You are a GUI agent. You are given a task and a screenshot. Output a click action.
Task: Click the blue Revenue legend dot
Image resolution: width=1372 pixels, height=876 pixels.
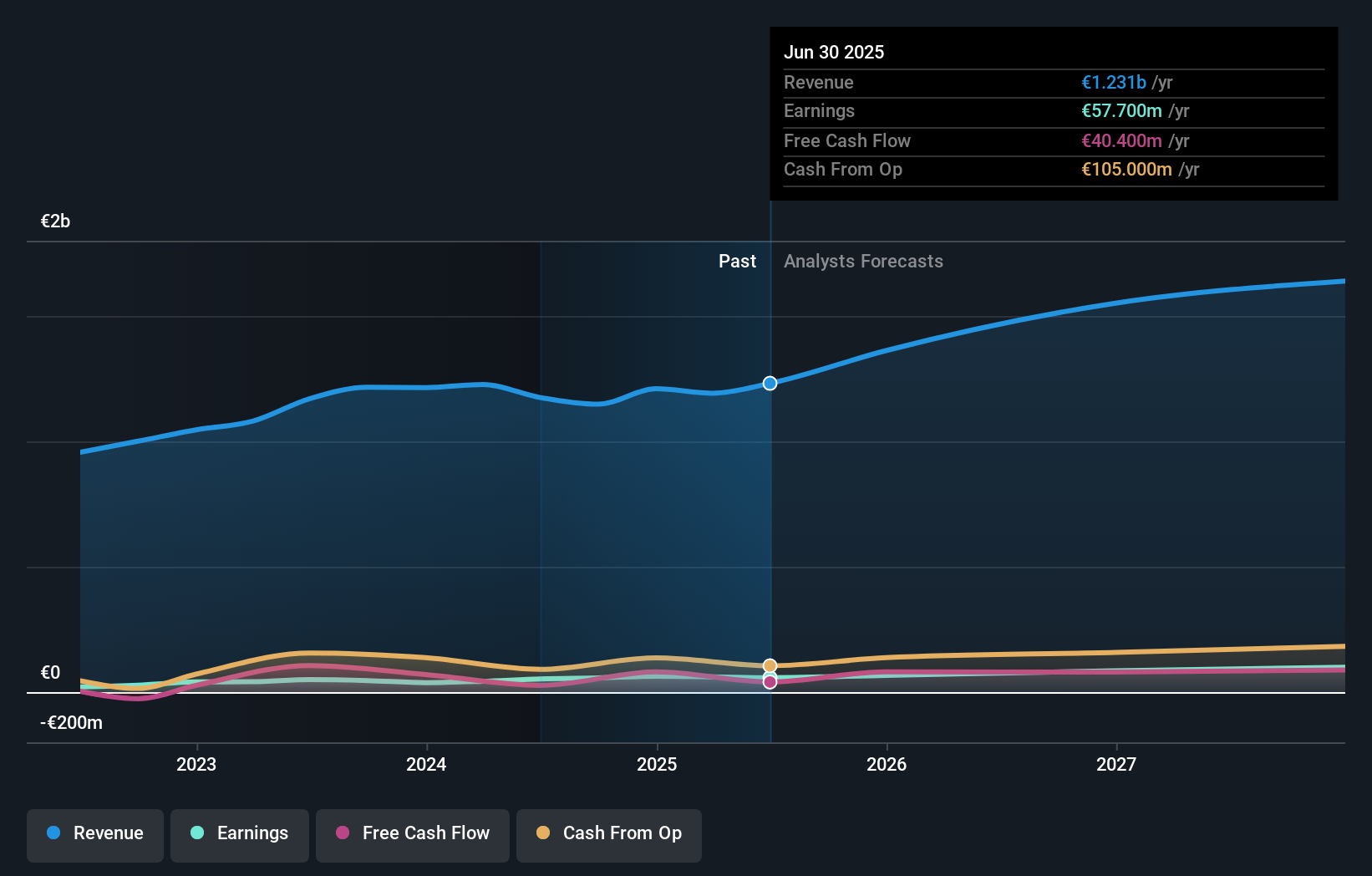pyautogui.click(x=52, y=833)
